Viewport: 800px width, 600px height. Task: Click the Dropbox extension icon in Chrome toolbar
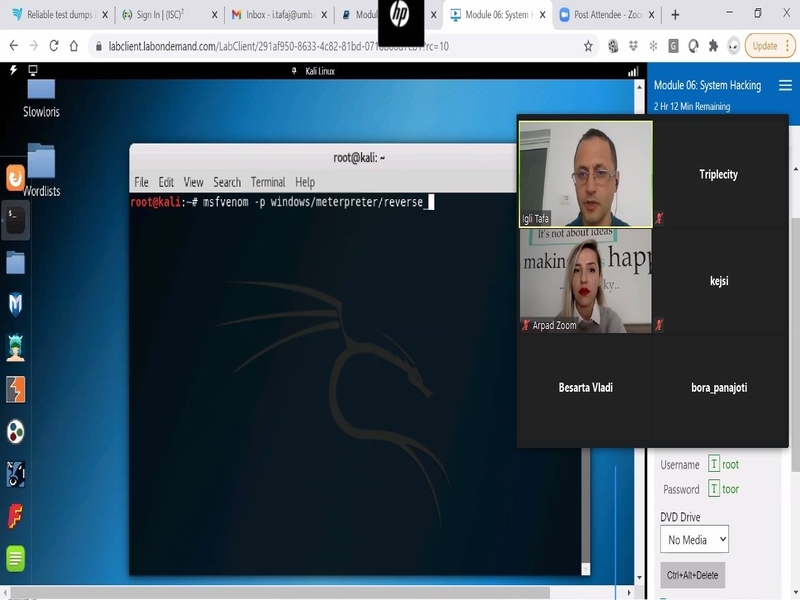[x=633, y=46]
